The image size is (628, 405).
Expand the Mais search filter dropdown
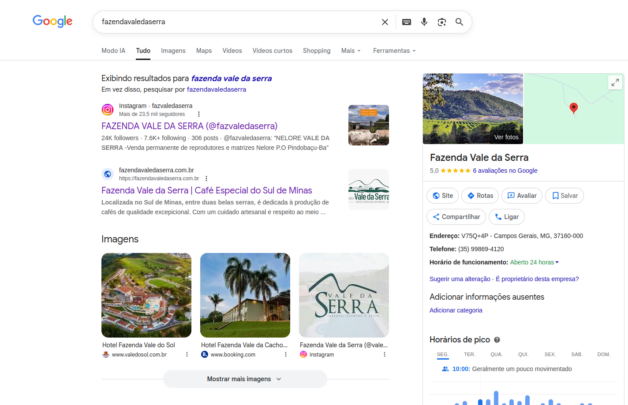[349, 50]
